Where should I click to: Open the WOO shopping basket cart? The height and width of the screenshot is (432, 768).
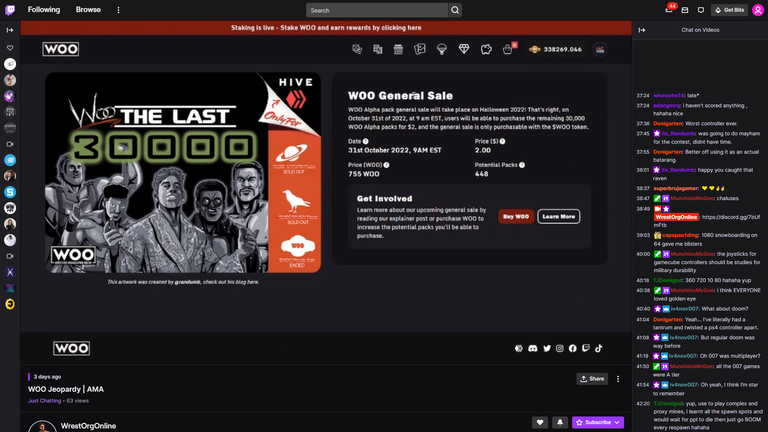(508, 49)
